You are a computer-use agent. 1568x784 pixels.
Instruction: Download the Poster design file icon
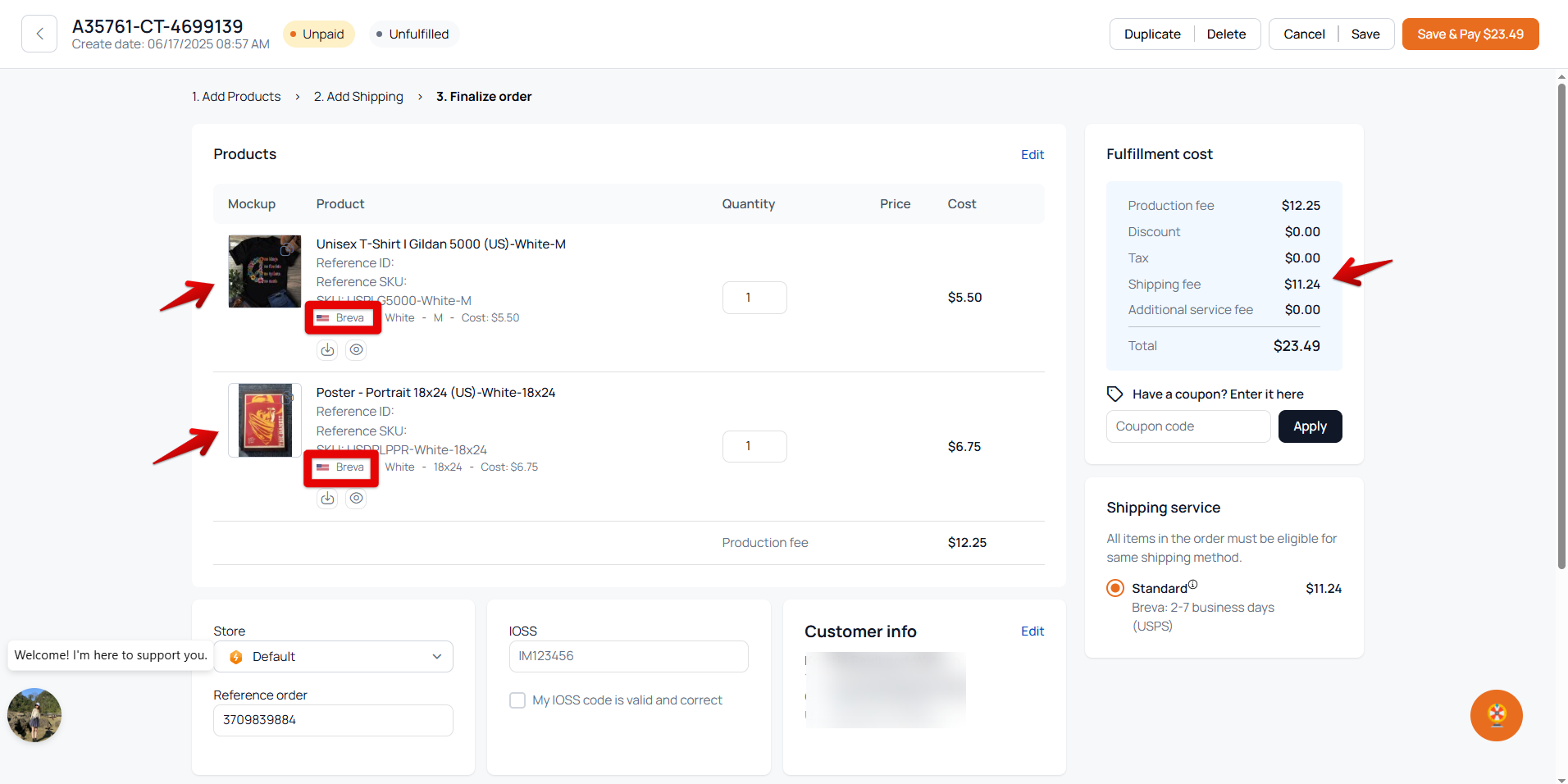click(327, 499)
